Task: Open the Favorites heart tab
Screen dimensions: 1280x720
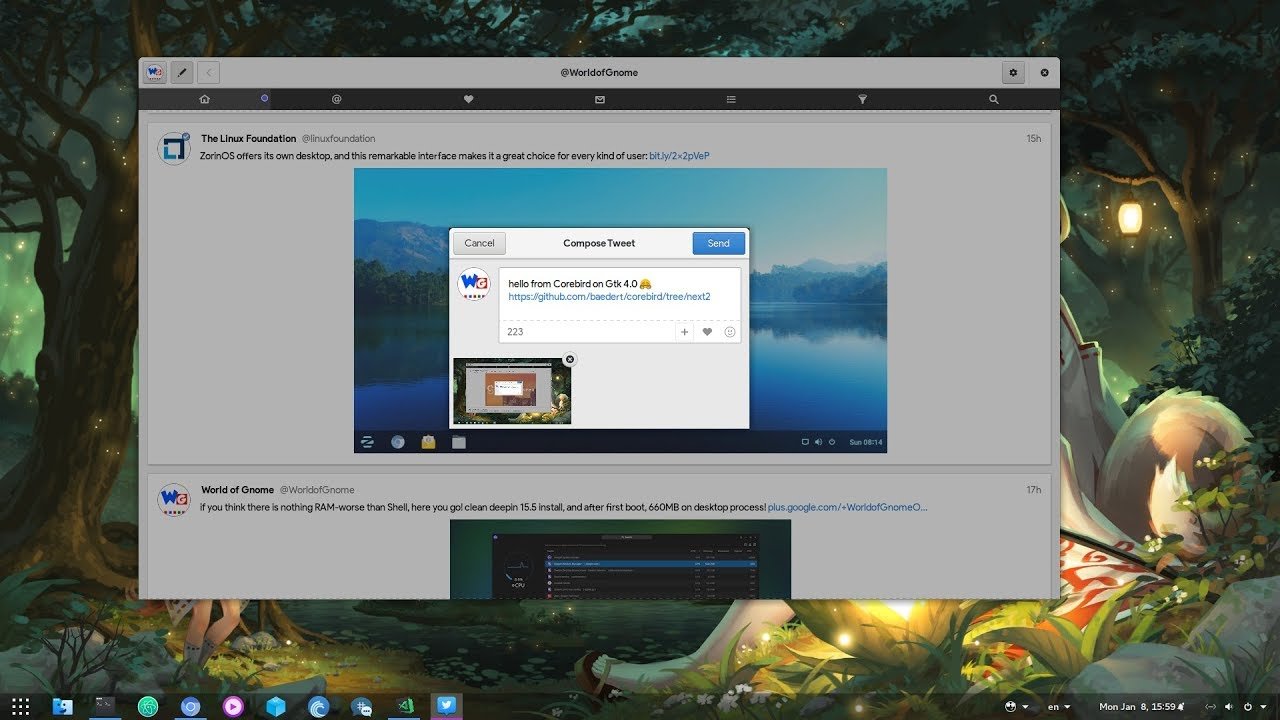Action: [468, 99]
